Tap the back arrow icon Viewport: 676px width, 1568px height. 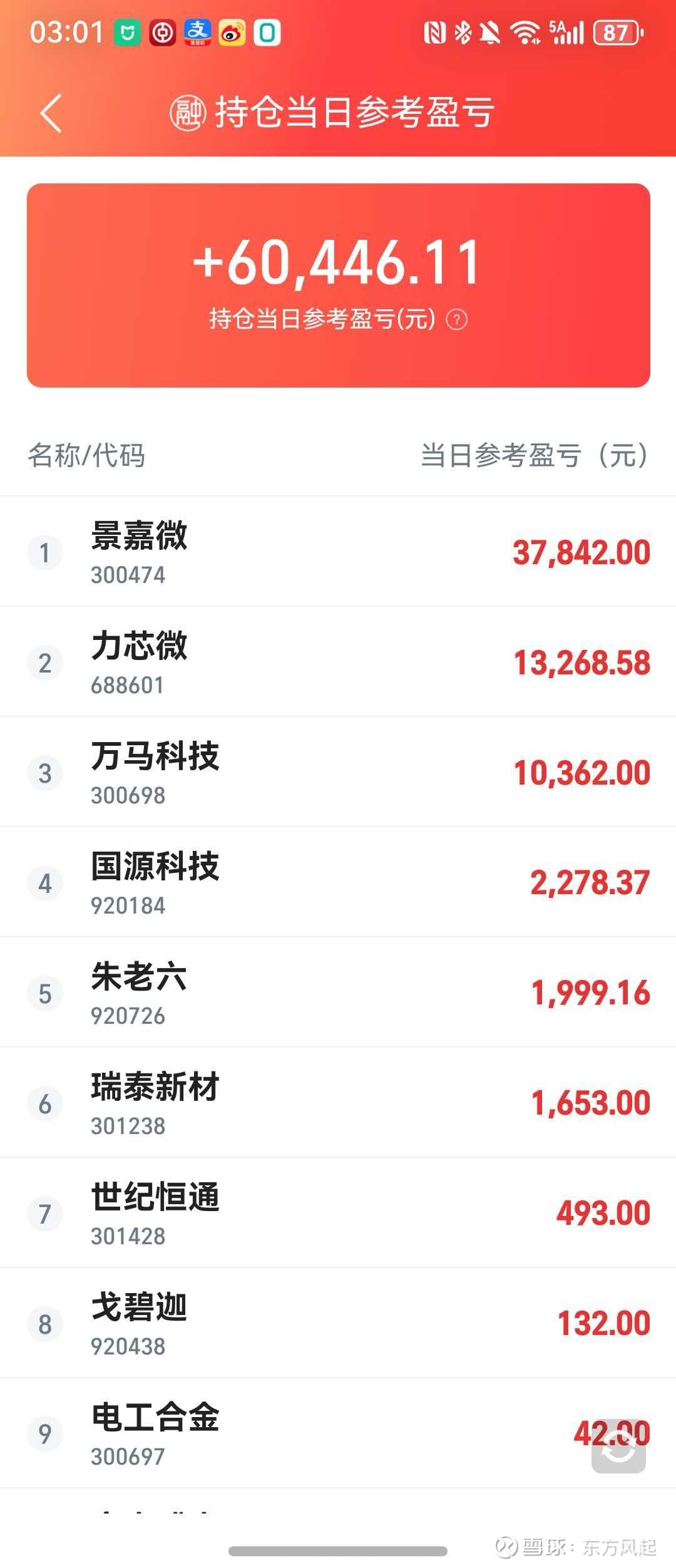pos(51,113)
